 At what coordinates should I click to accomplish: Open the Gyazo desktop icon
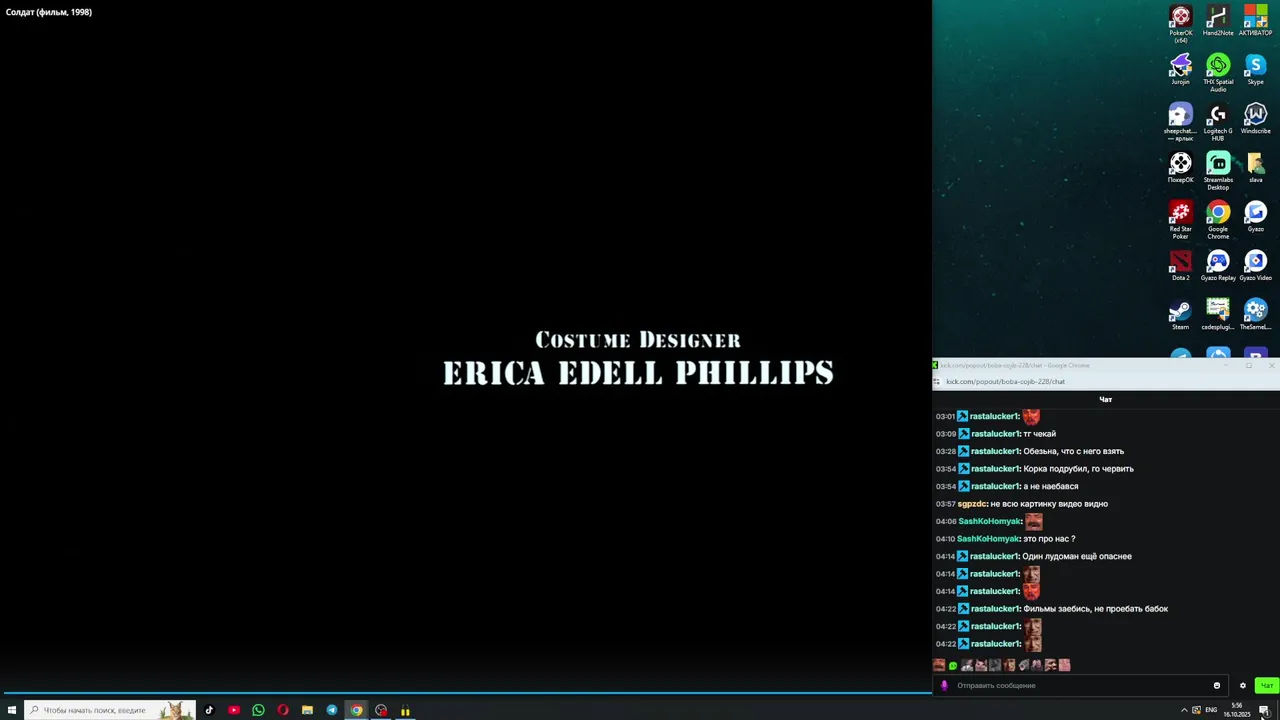[1255, 217]
